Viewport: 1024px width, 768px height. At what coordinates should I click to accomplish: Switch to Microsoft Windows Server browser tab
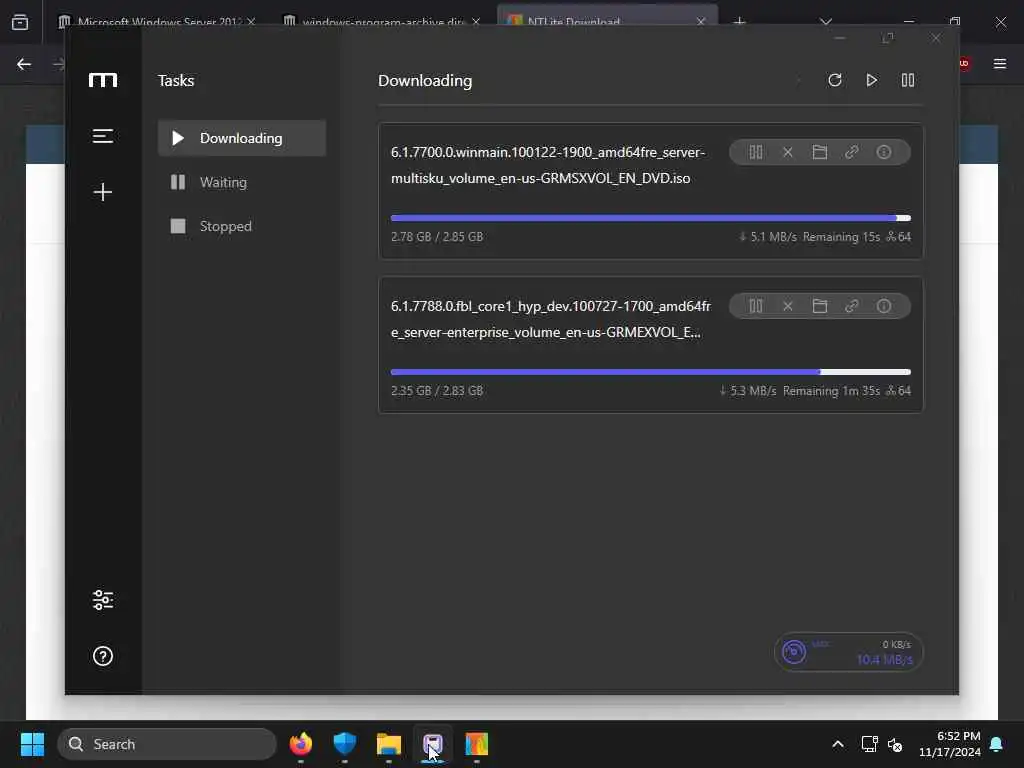[x=157, y=22]
